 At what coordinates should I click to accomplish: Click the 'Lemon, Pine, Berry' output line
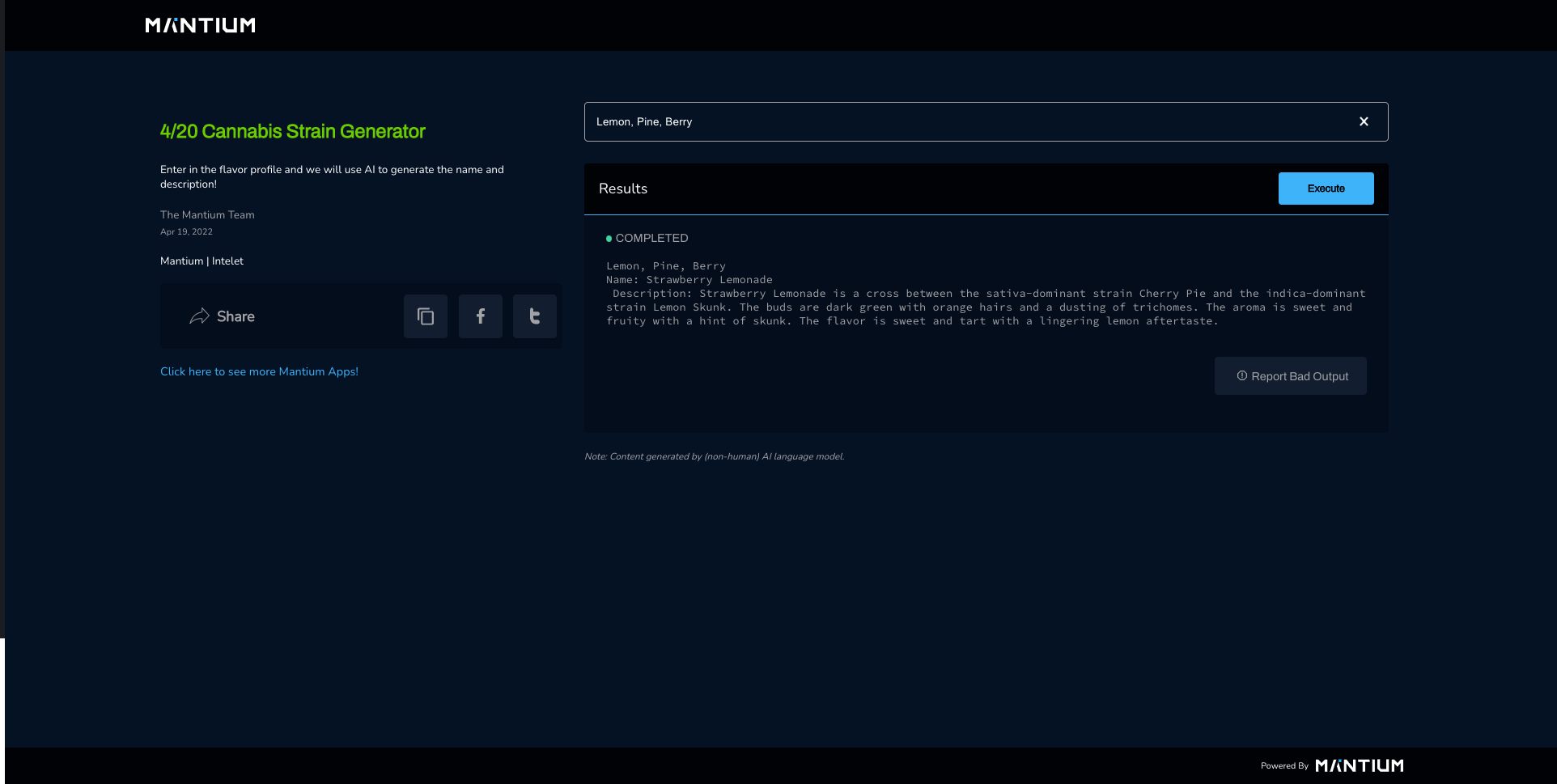(x=666, y=266)
